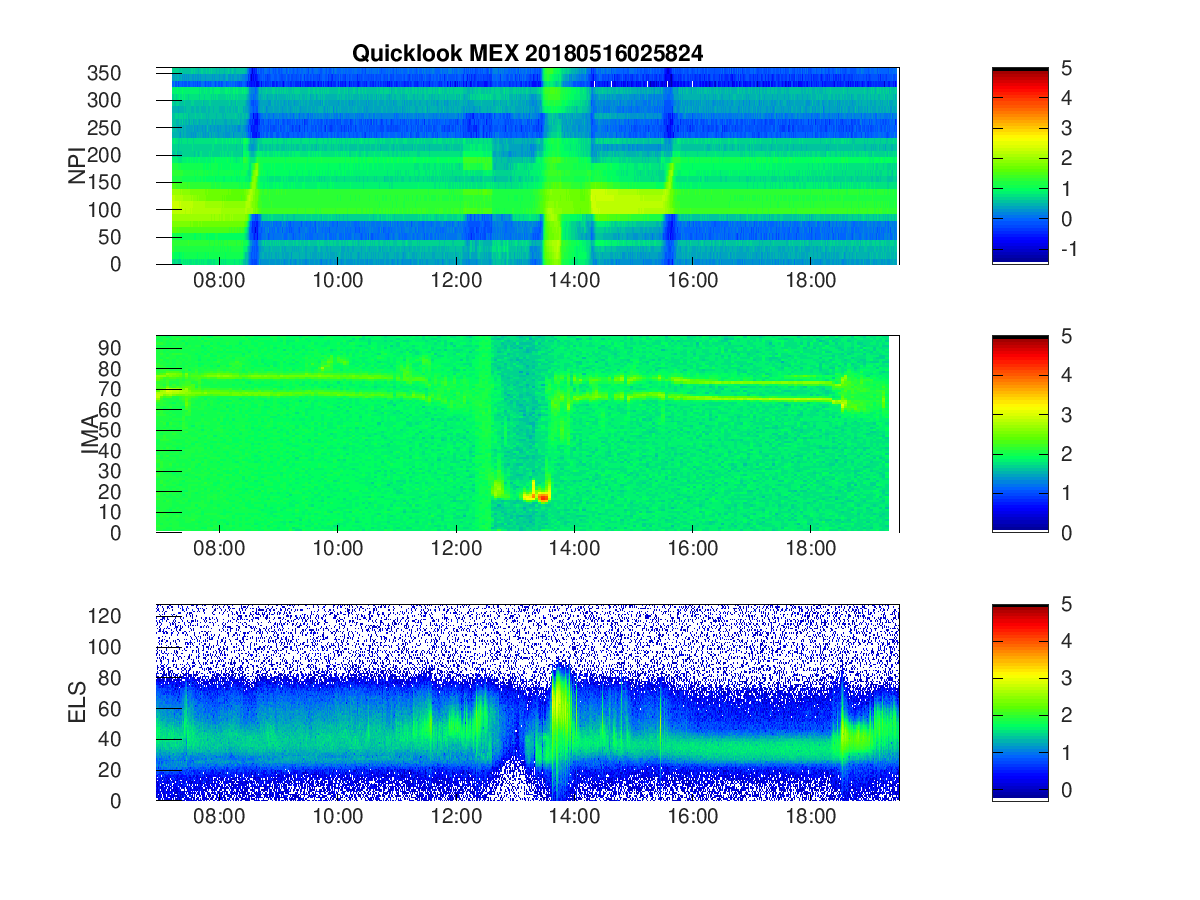1200x900 pixels.
Task: Click the red hotspot in the IMA plot
Action: tap(543, 496)
